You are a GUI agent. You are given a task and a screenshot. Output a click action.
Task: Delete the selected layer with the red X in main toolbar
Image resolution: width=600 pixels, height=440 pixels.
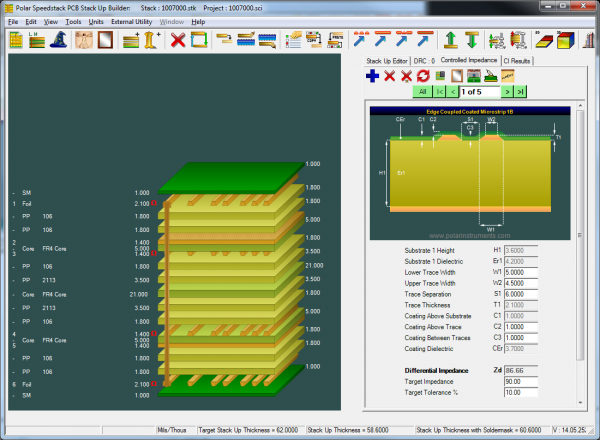coord(178,40)
